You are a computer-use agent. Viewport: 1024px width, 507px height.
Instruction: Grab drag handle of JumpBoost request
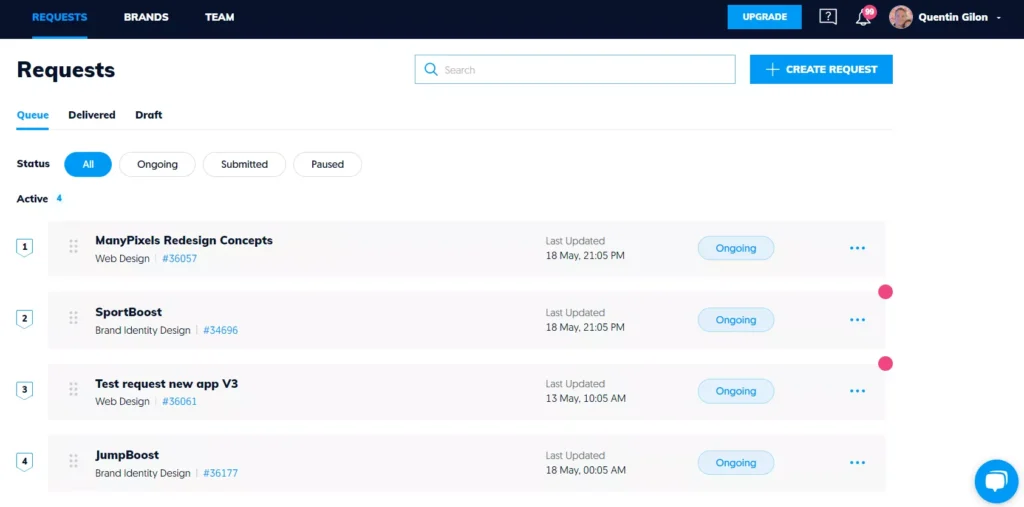coord(73,461)
